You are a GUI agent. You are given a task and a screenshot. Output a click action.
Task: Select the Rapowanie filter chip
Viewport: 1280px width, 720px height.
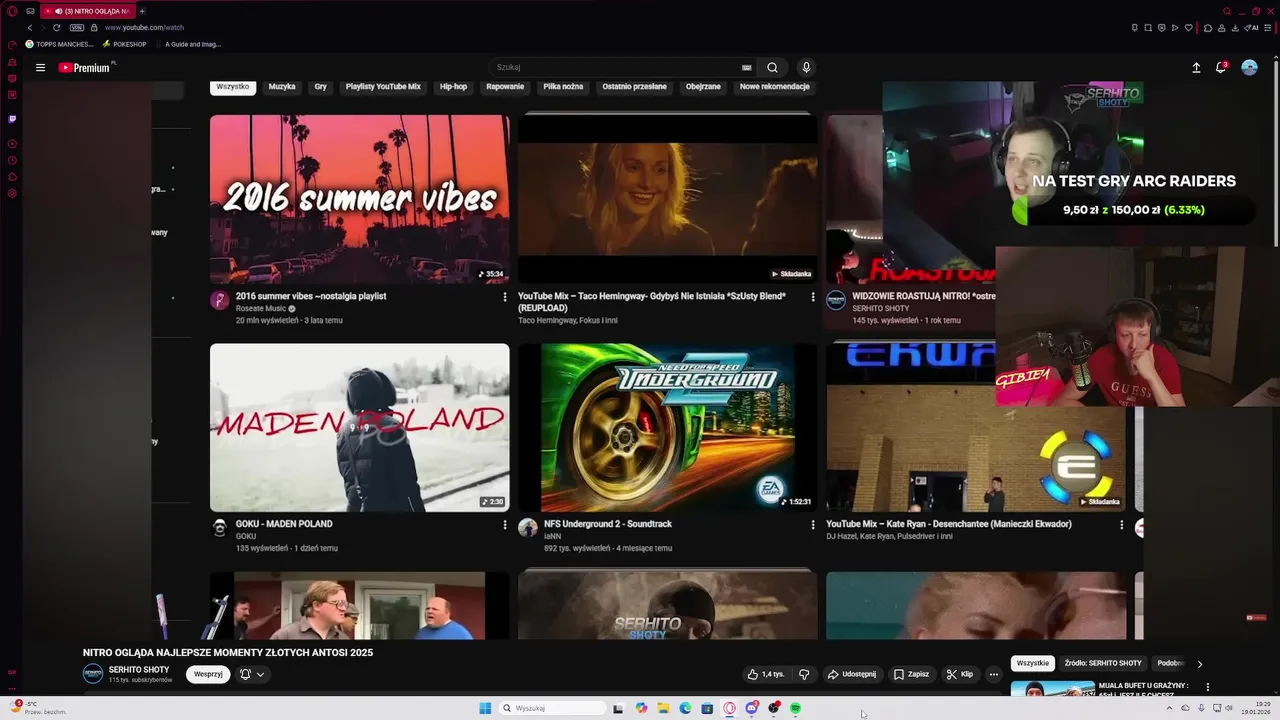(505, 87)
